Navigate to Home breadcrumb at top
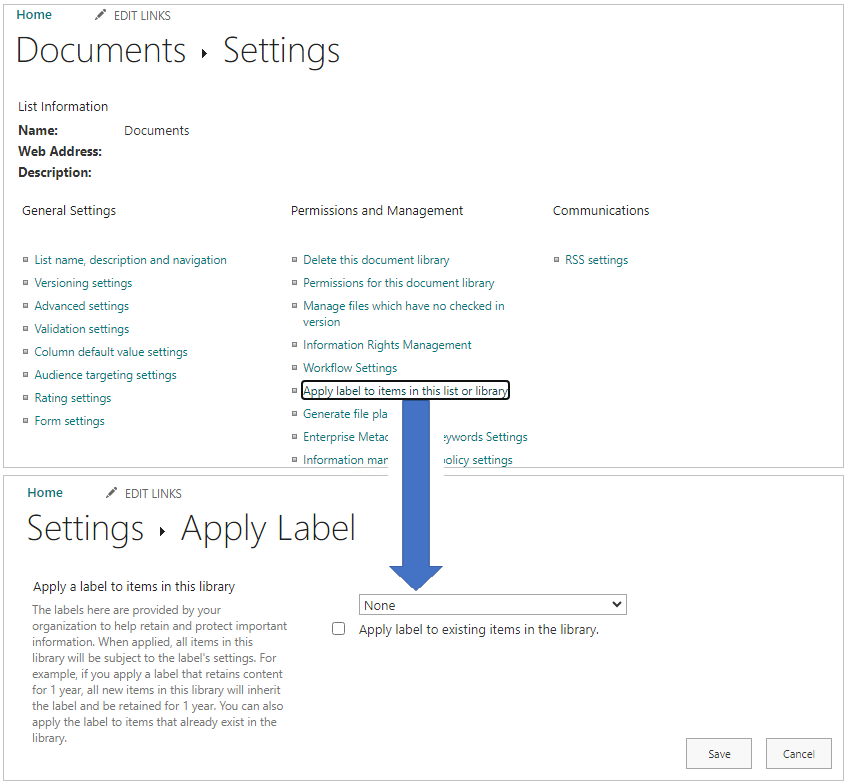The image size is (847, 783). (x=34, y=14)
